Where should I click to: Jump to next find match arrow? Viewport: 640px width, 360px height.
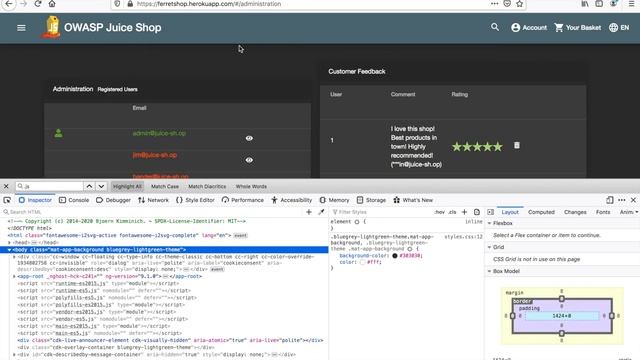(101, 186)
